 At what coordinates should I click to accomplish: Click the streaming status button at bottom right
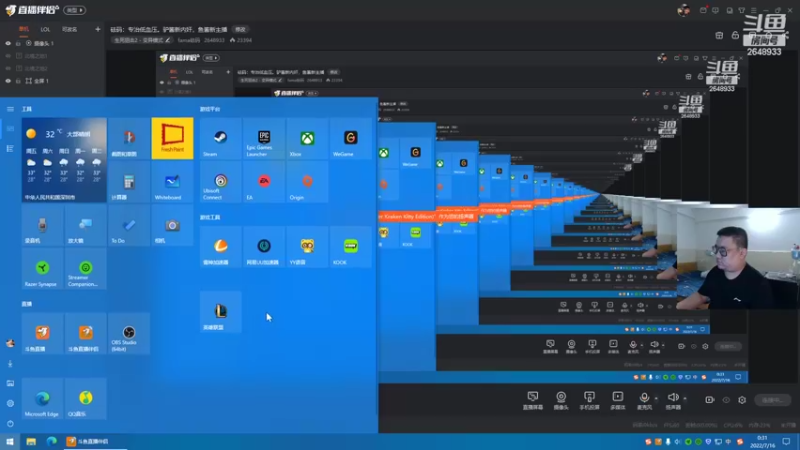tap(772, 400)
